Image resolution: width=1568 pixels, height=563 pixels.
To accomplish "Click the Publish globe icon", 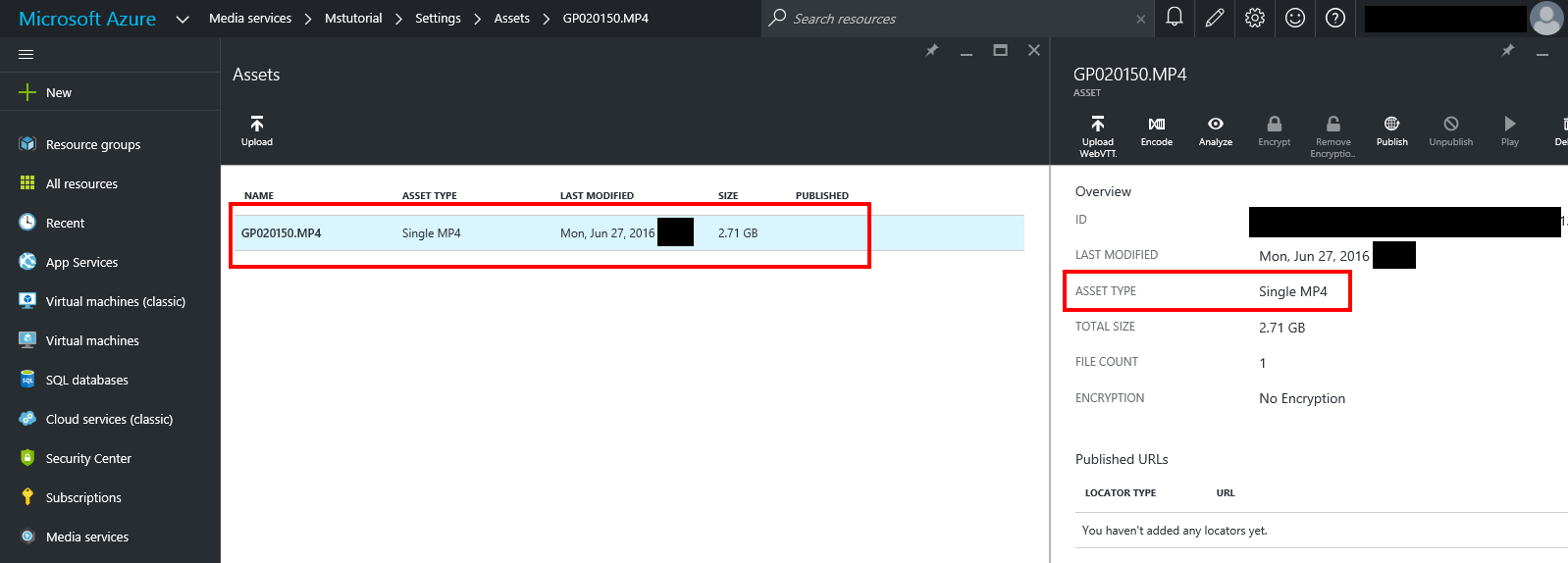I will tap(1391, 124).
